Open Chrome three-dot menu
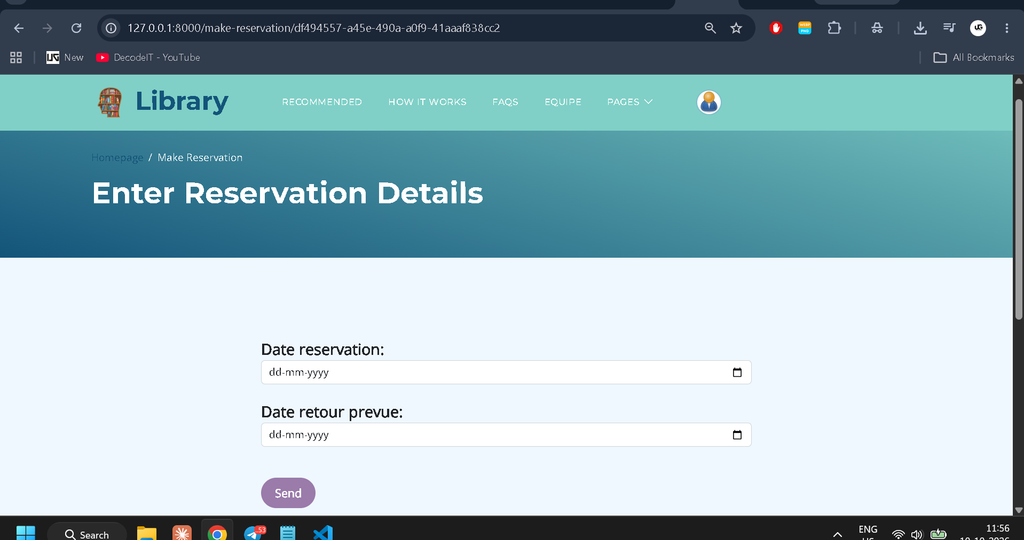This screenshot has width=1024, height=540. tap(1006, 28)
